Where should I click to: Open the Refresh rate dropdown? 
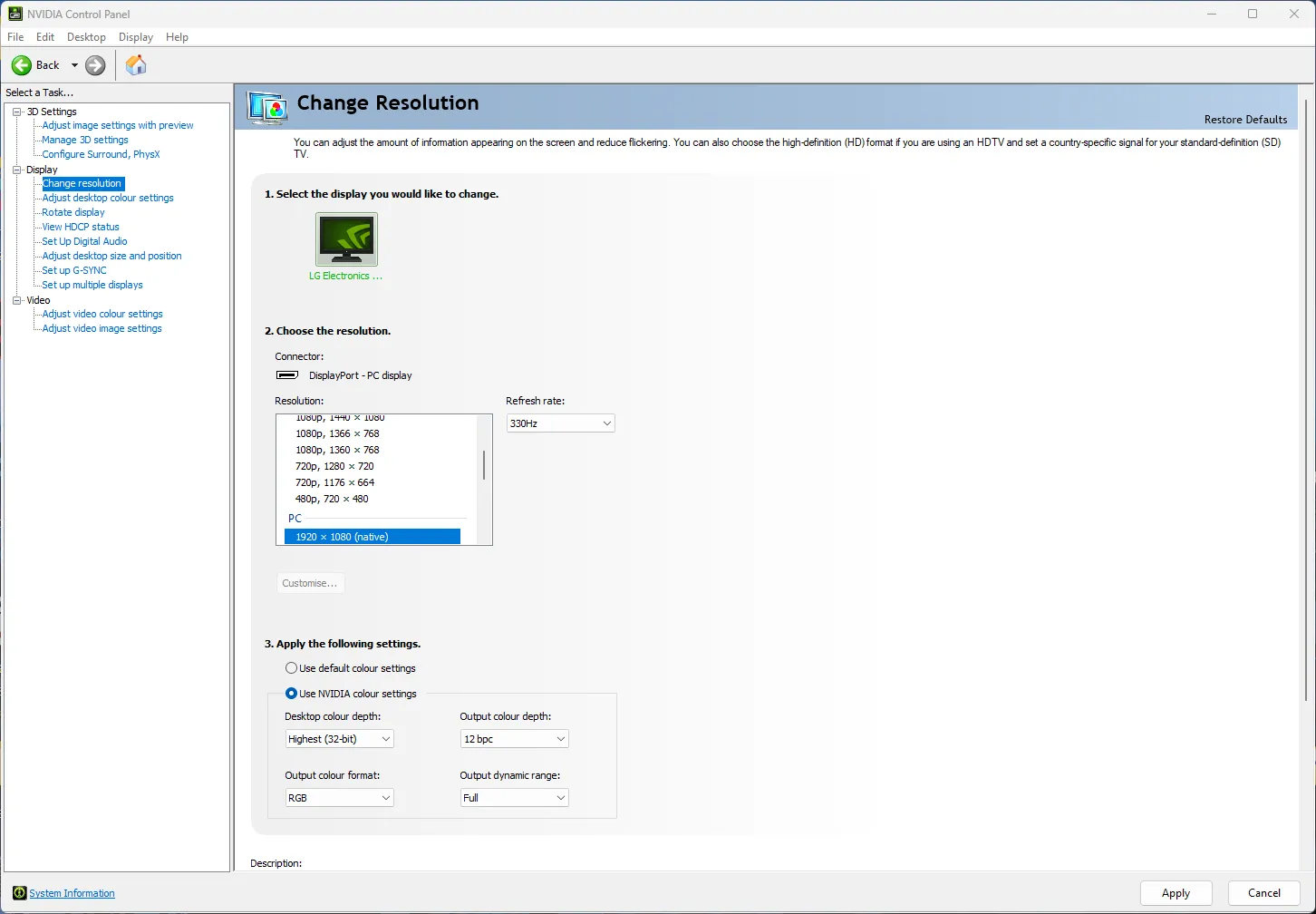[560, 423]
